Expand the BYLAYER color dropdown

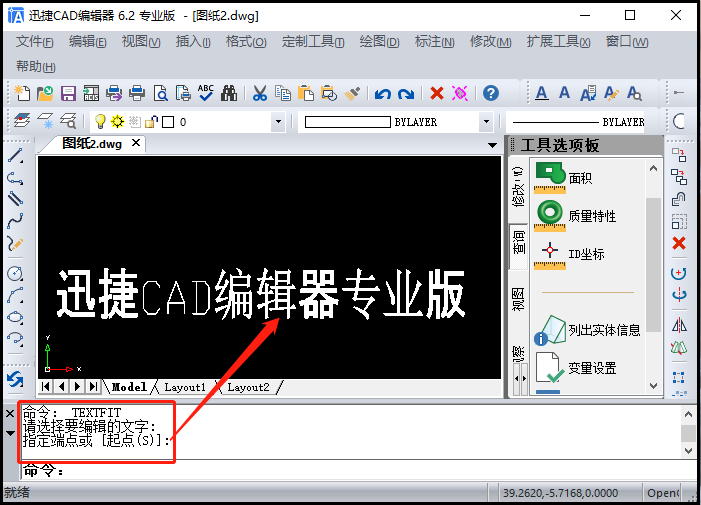click(x=486, y=122)
